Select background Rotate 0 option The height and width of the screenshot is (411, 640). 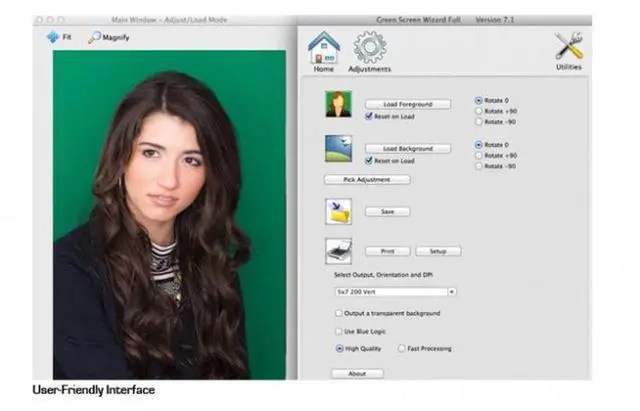pos(478,145)
